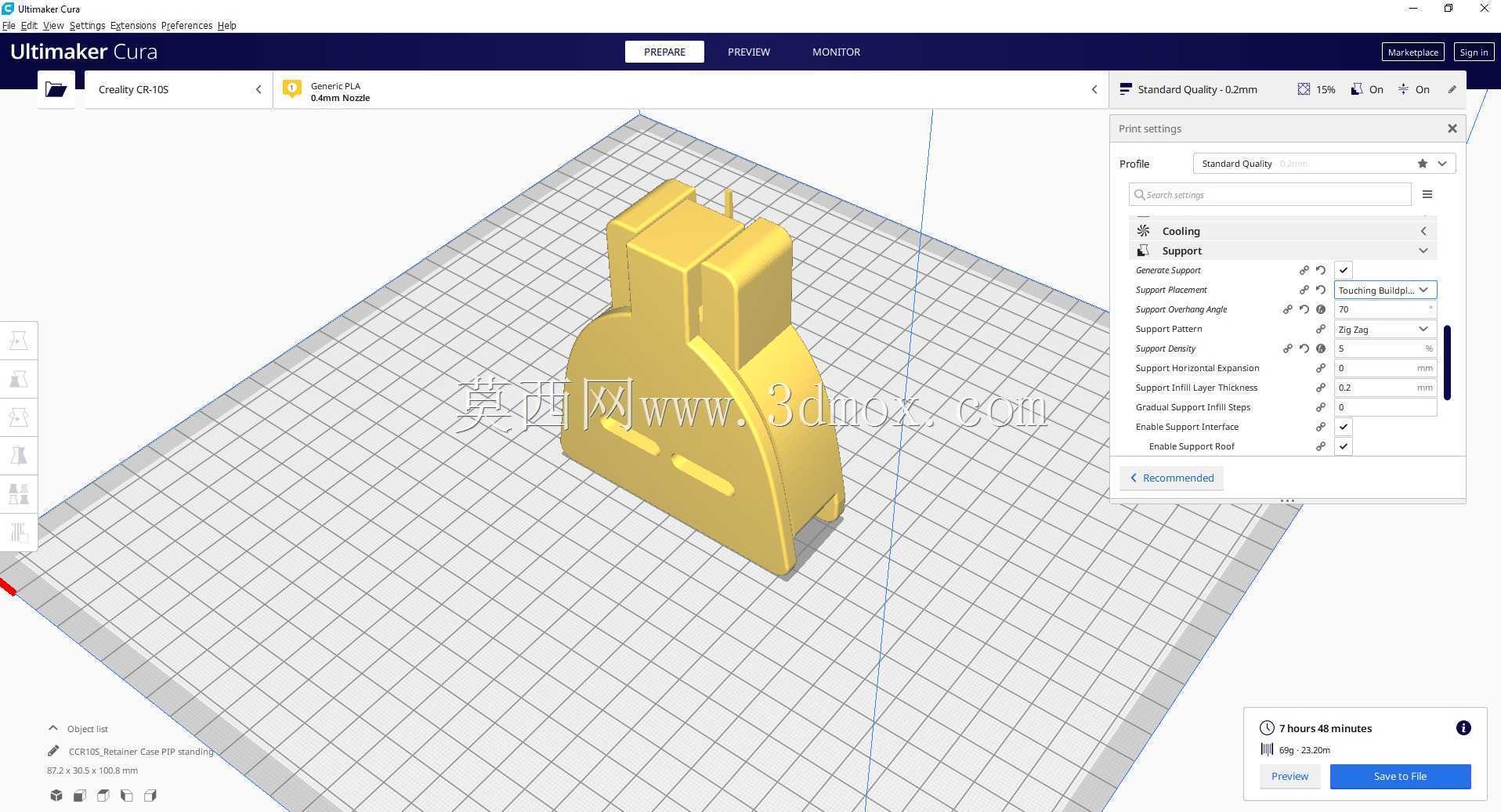Reset Support Overhang Angle to default
This screenshot has width=1501, height=812.
click(1304, 309)
